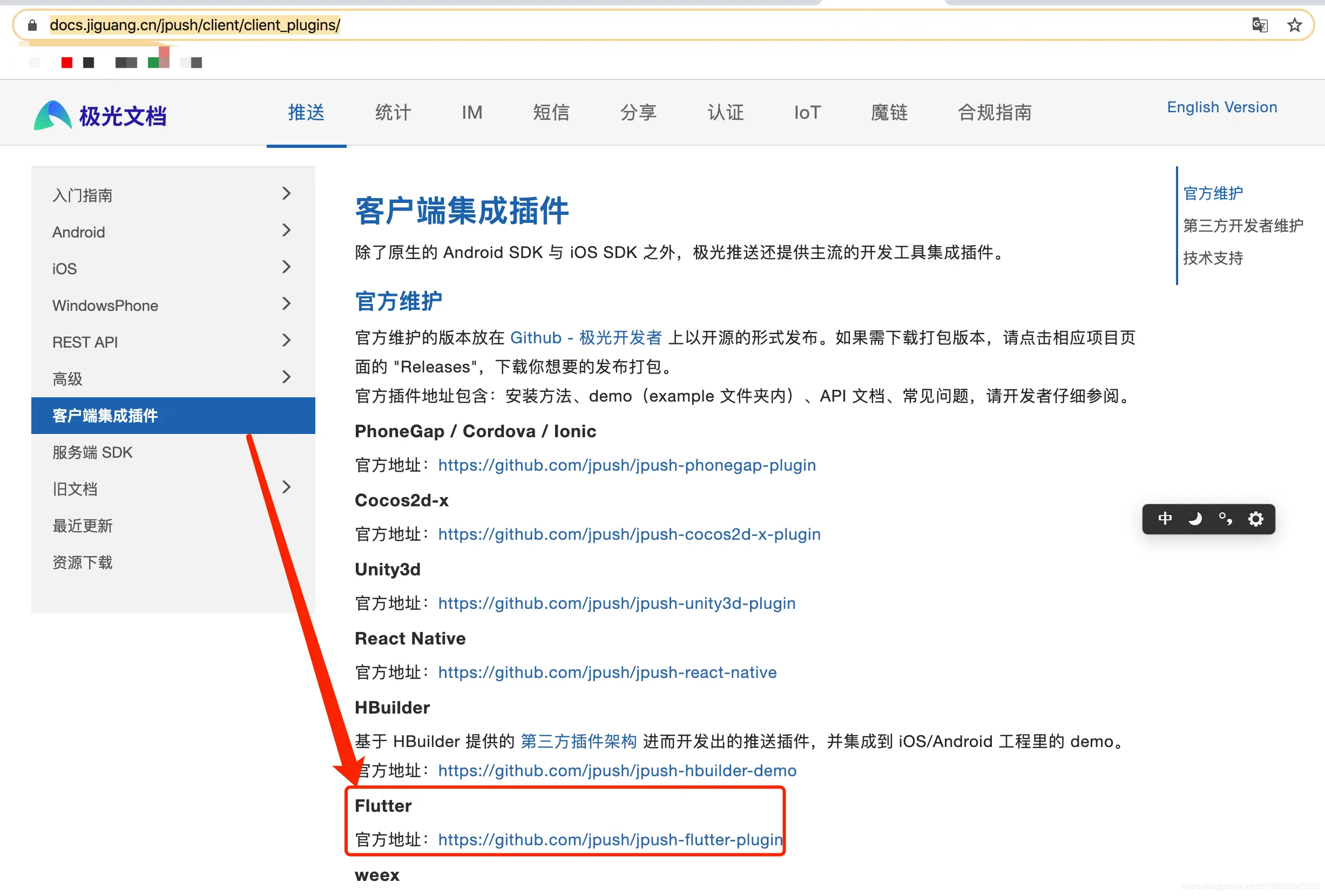Click the black favicon on the bookmarks bar
Image resolution: width=1325 pixels, height=896 pixels.
point(89,62)
